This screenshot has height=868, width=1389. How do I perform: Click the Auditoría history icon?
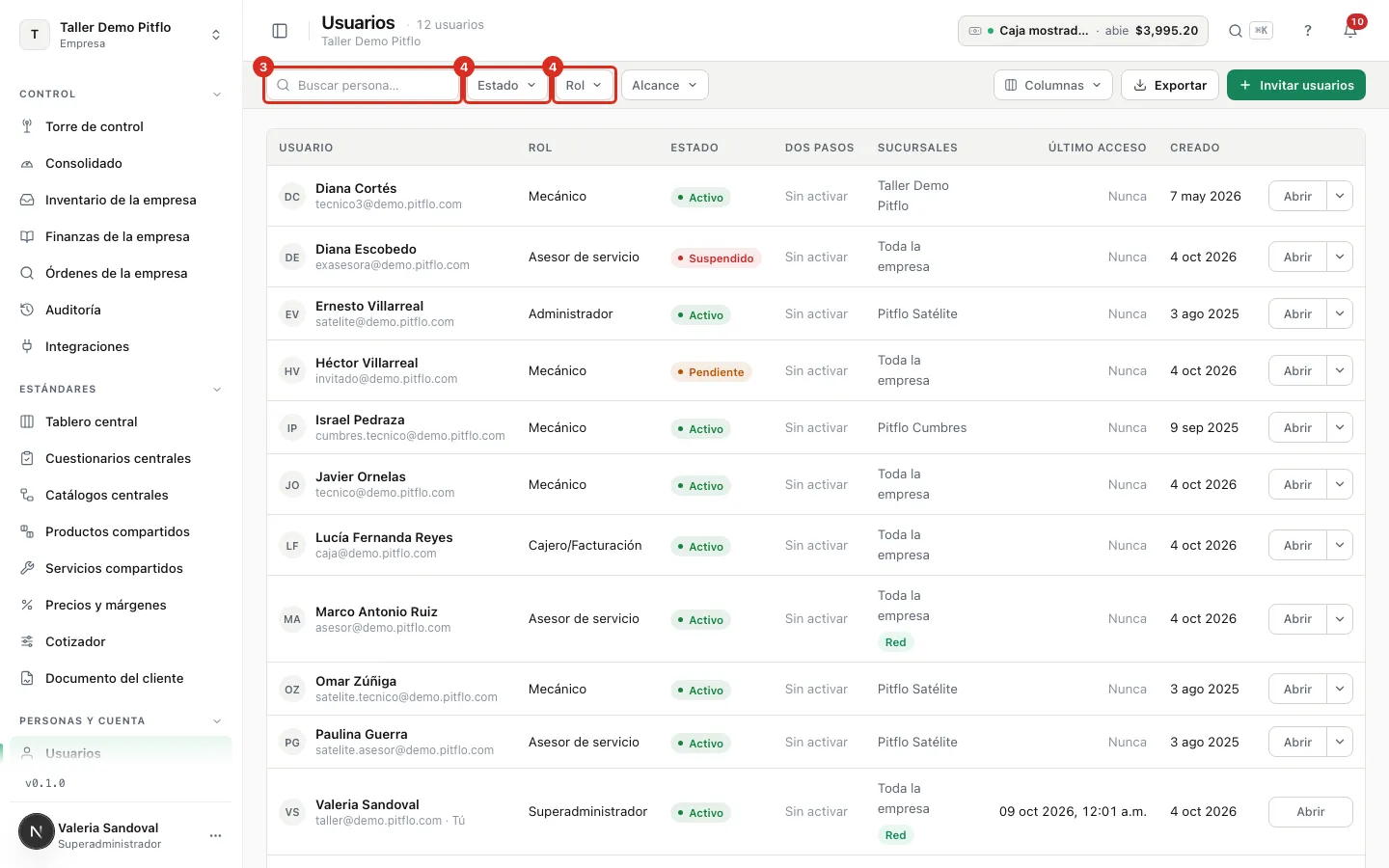click(27, 310)
